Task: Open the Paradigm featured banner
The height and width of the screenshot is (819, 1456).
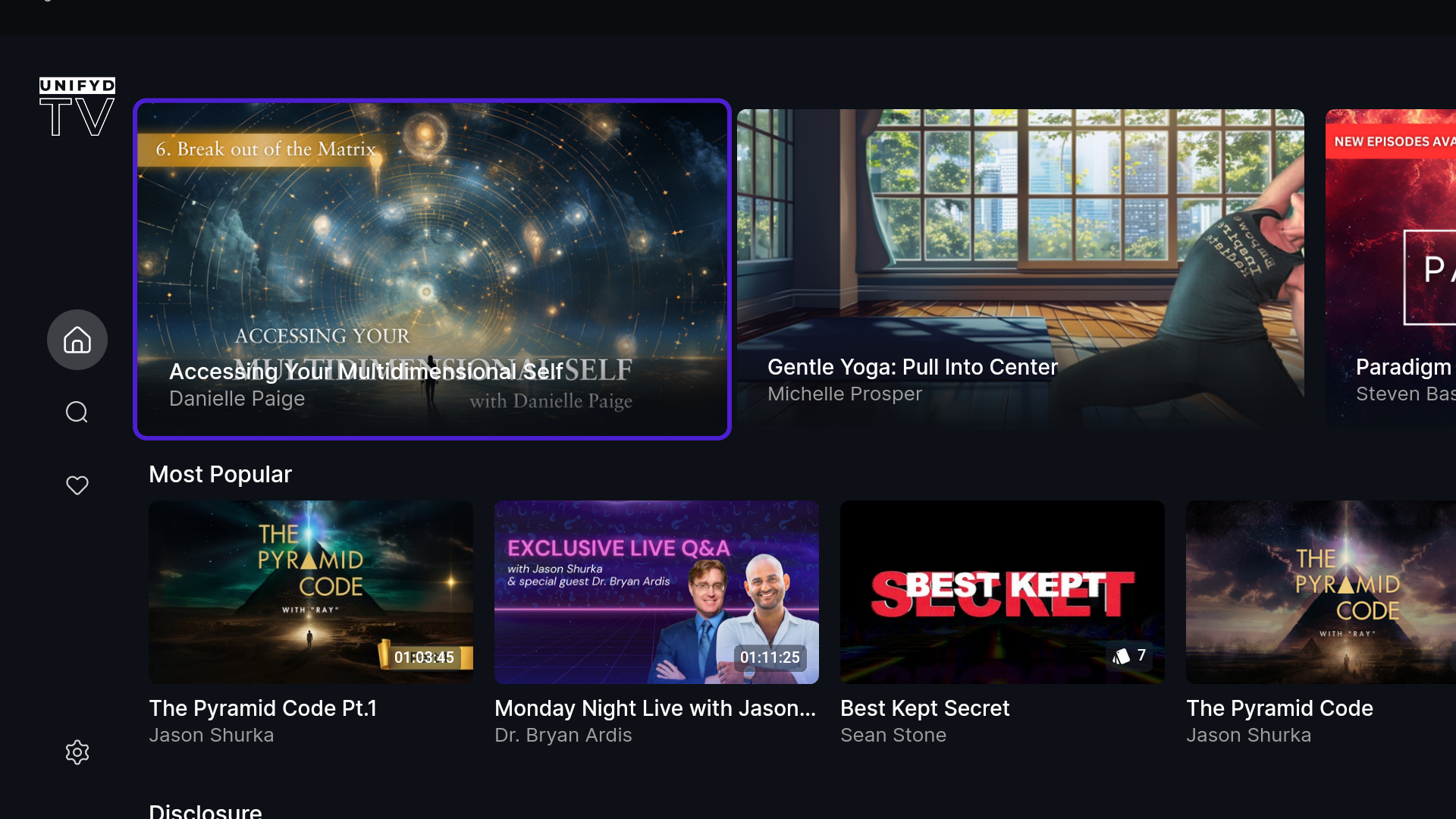Action: click(x=1391, y=269)
